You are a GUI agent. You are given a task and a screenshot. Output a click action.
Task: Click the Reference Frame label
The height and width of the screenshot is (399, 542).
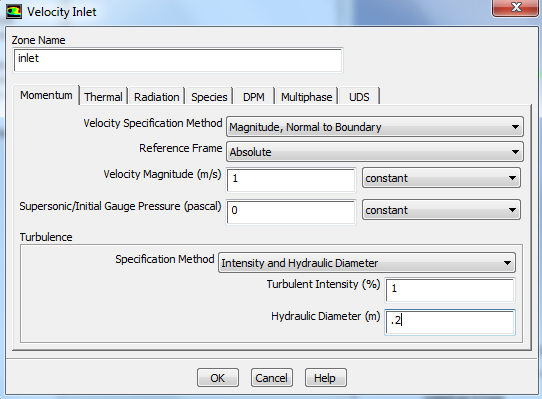pos(181,148)
